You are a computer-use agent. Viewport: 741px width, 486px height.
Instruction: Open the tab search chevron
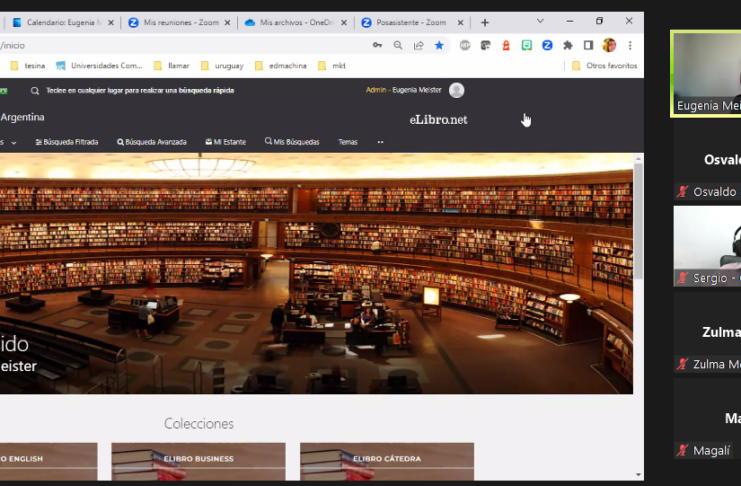coord(540,21)
